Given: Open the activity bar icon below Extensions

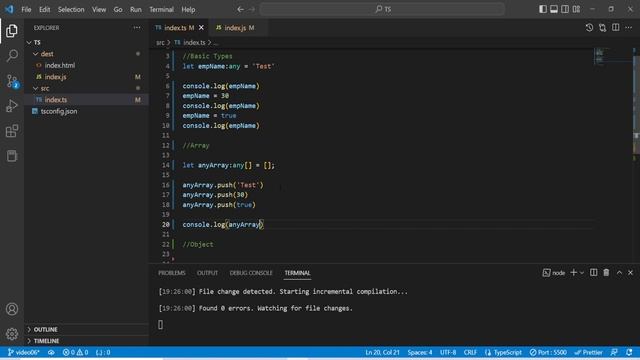Looking at the screenshot, I should [x=12, y=156].
